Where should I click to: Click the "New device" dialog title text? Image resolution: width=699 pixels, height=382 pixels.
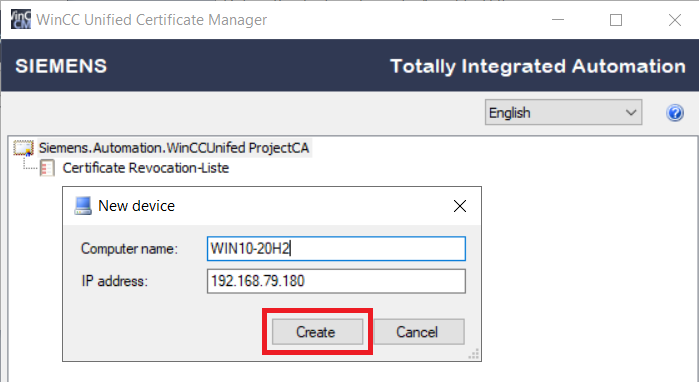click(136, 206)
